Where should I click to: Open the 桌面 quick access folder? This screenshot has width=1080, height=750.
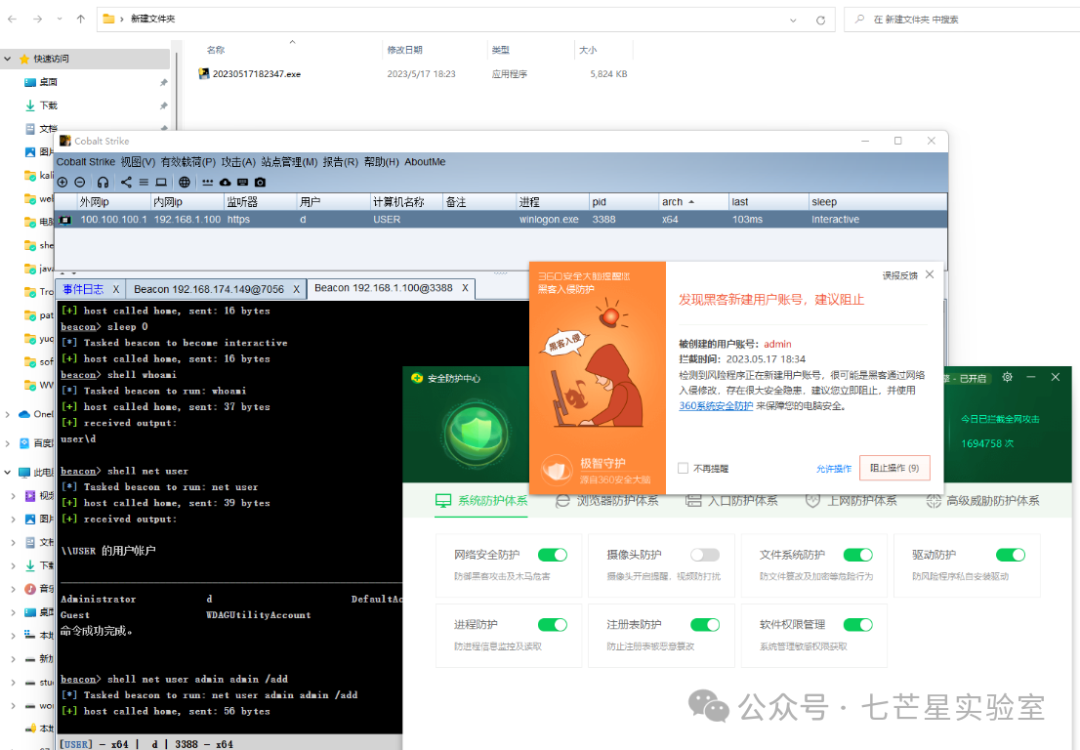point(48,82)
